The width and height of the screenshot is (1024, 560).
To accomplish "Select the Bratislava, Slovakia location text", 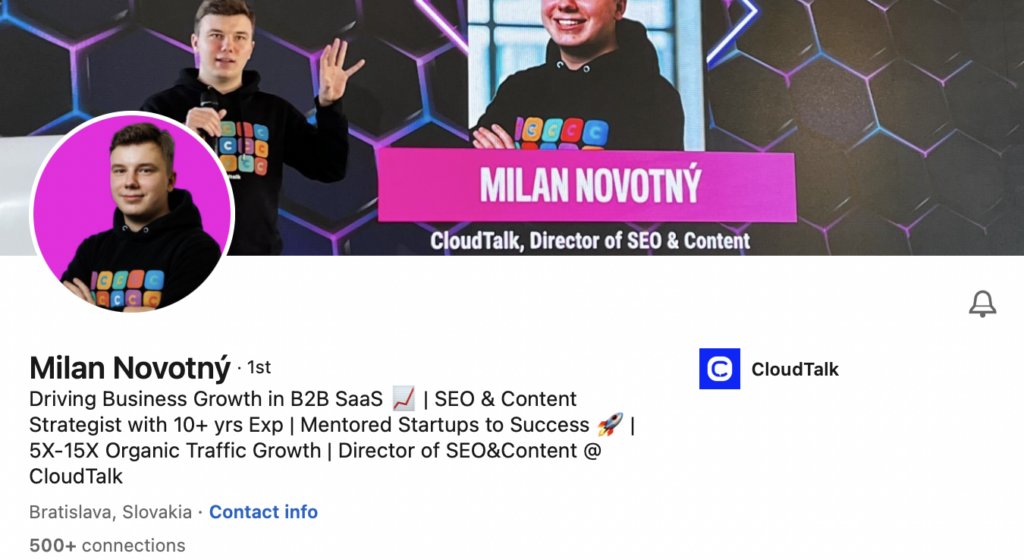I will tap(110, 512).
